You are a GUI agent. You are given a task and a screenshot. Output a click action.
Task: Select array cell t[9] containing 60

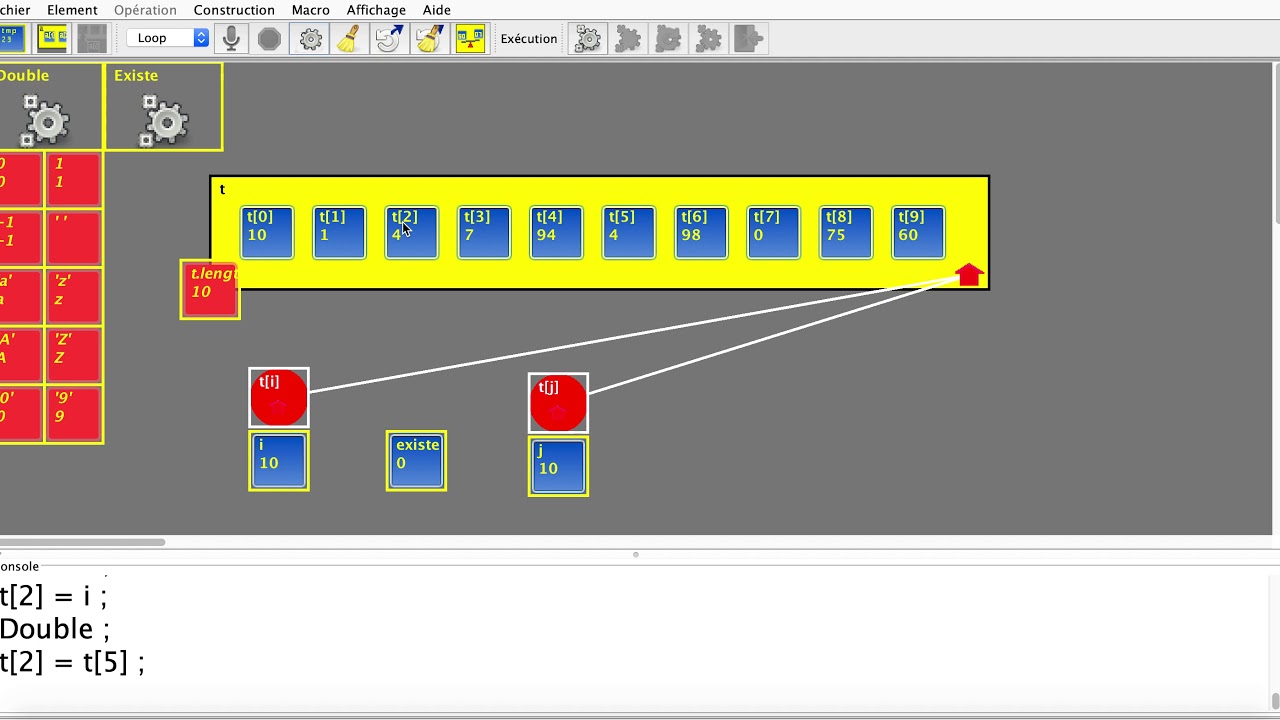[918, 232]
